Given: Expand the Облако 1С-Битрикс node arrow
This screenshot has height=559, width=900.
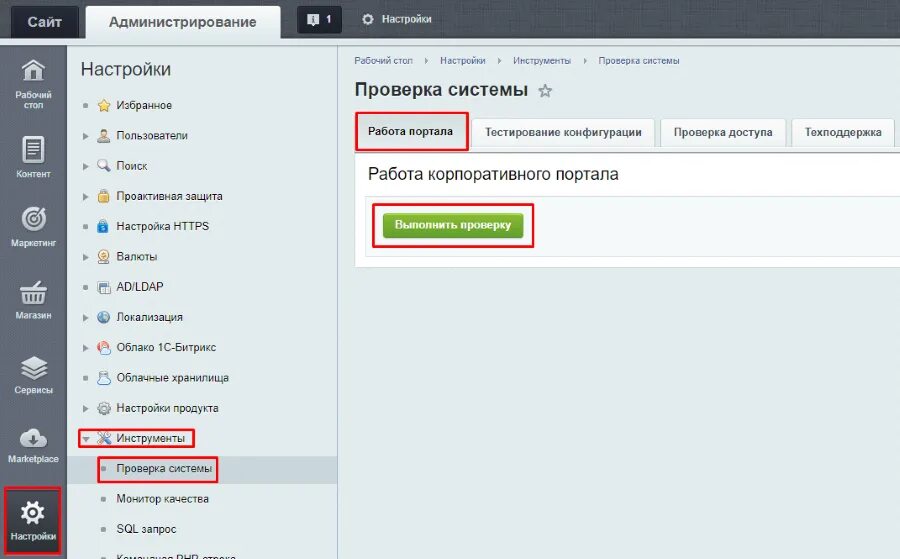Looking at the screenshot, I should pos(86,348).
